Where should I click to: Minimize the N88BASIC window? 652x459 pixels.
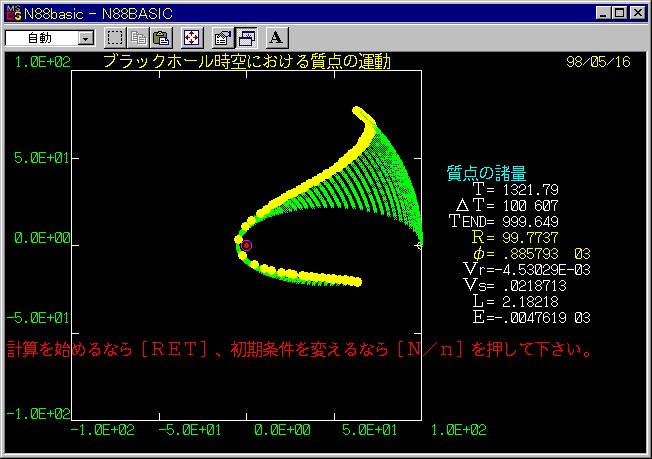click(603, 13)
